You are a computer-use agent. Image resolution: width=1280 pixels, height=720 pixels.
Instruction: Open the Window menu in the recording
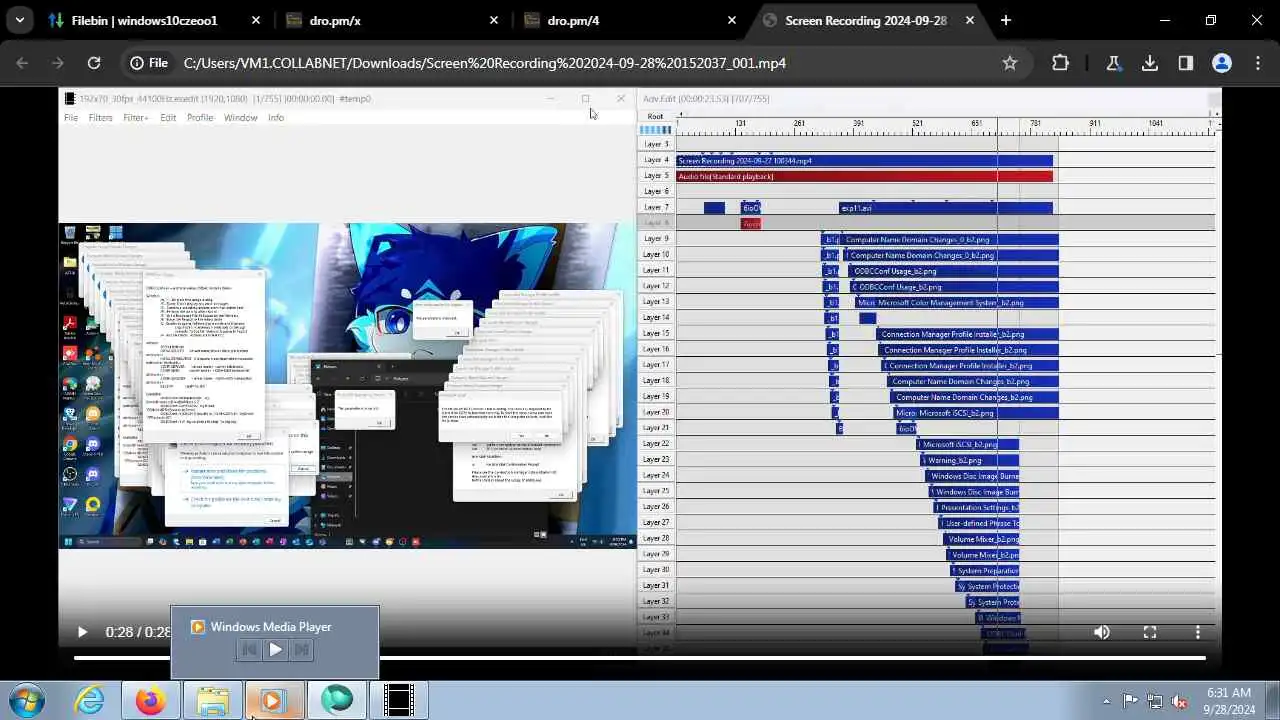[x=241, y=118]
